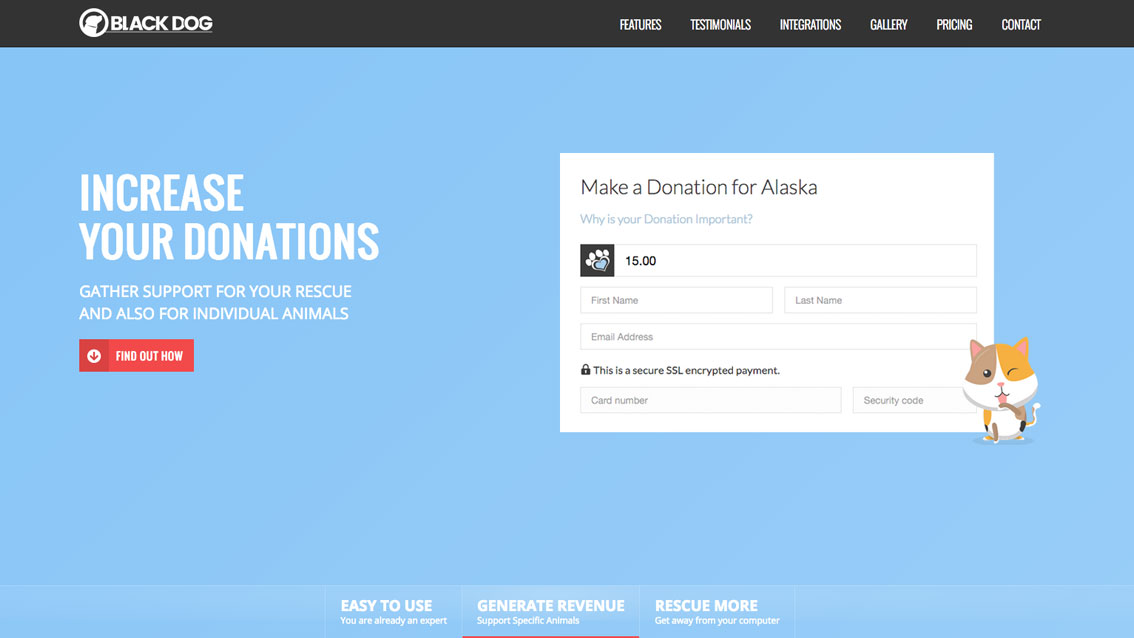1134x638 pixels.
Task: Click the padlock SSL security icon
Action: 586,370
